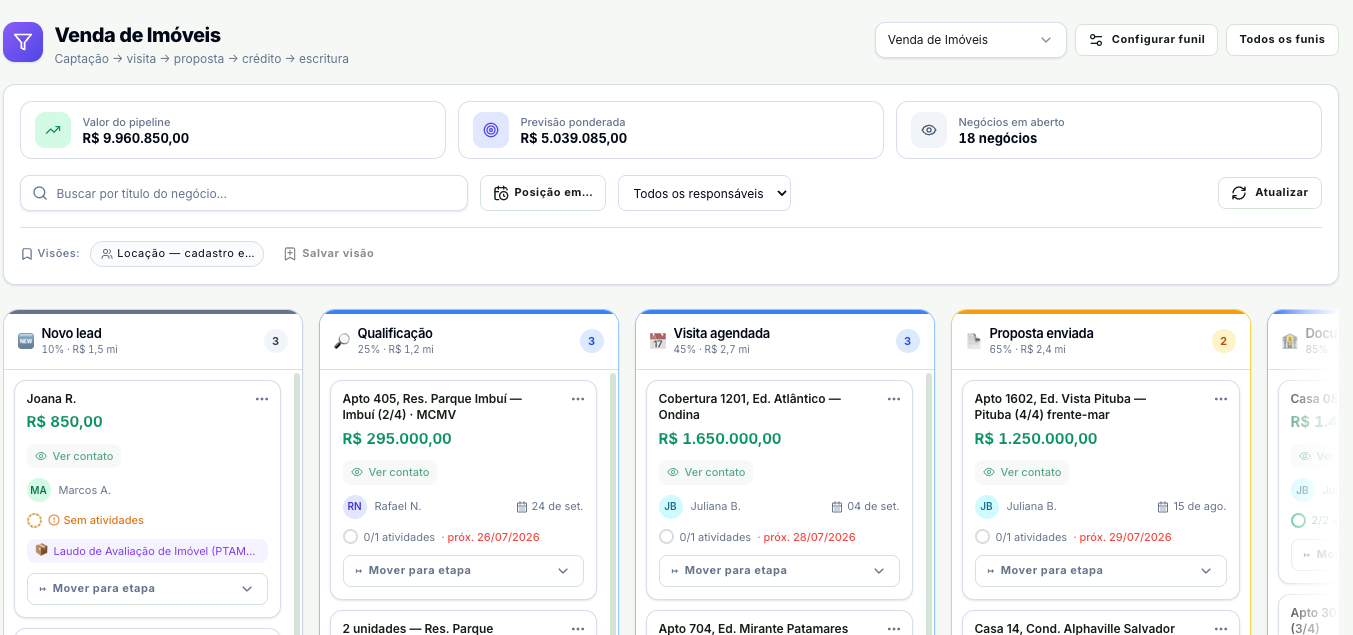Click the Visões bookmark icon
The image size is (1353, 635).
27,254
